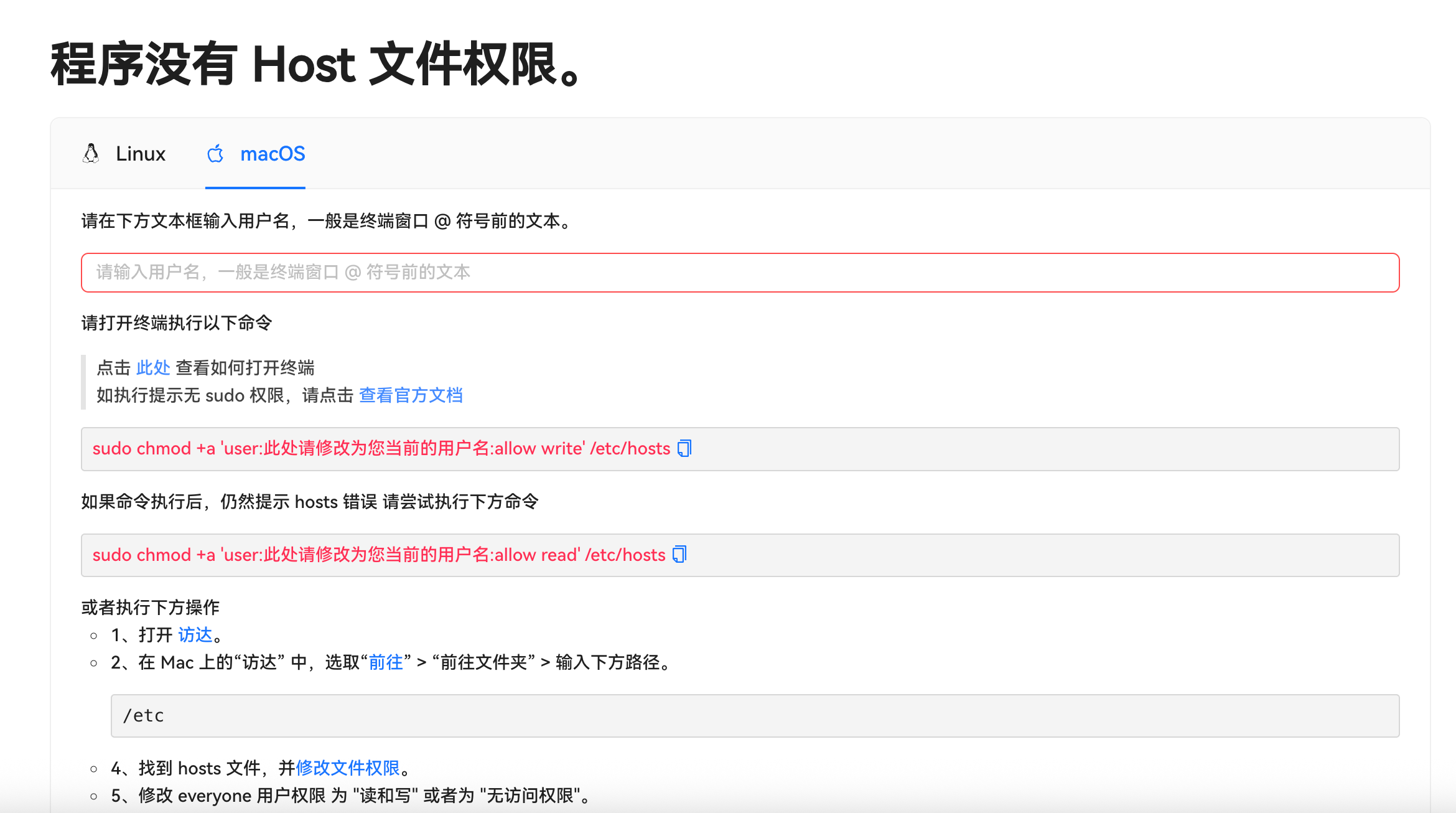The height and width of the screenshot is (813, 1456).
Task: Switch to the Linux tab
Action: pos(140,154)
